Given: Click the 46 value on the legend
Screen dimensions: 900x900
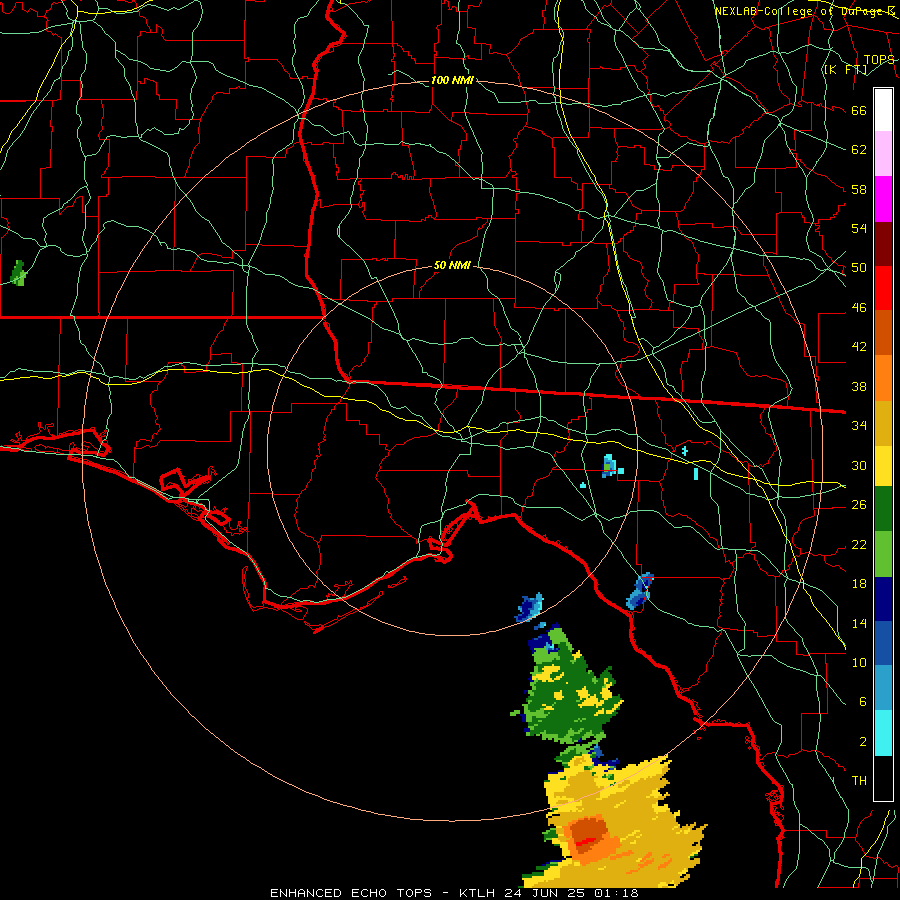Looking at the screenshot, I should 859,308.
